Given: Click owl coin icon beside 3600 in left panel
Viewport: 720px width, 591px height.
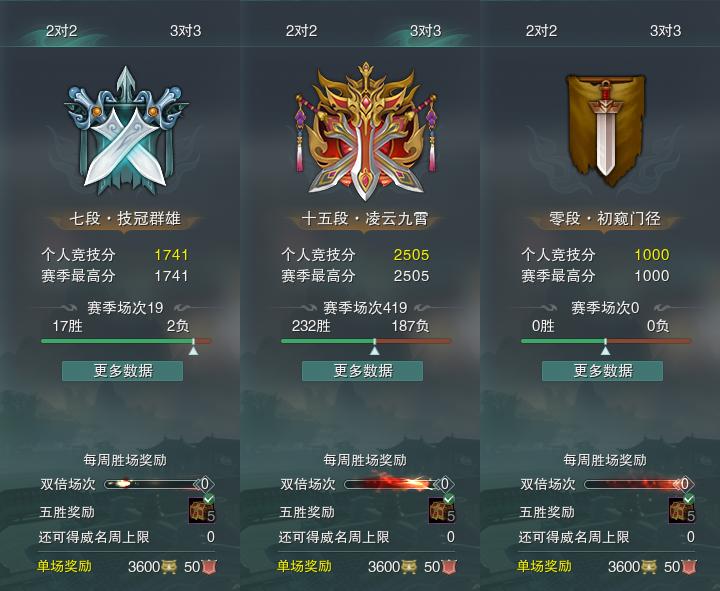Looking at the screenshot, I should (x=169, y=567).
